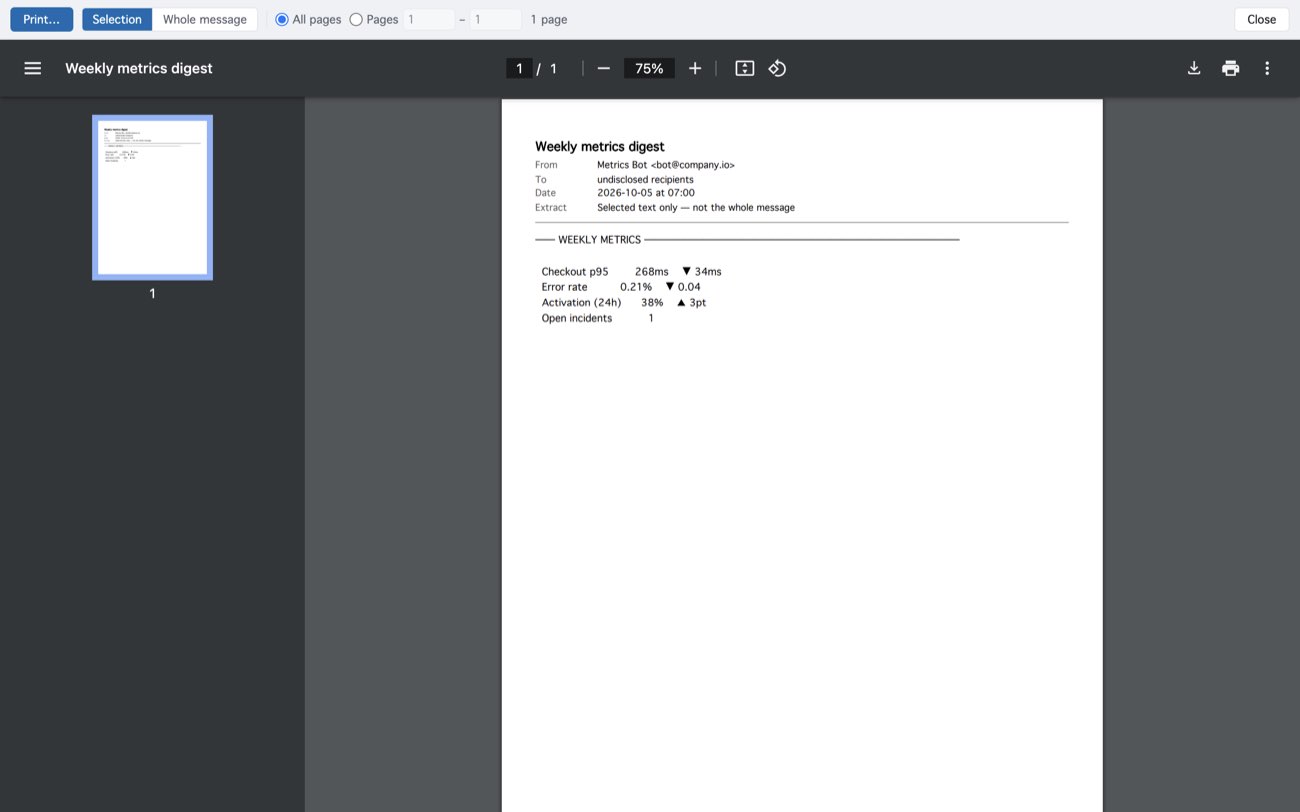Click the 'undisclosed recipients' text

coord(645,179)
